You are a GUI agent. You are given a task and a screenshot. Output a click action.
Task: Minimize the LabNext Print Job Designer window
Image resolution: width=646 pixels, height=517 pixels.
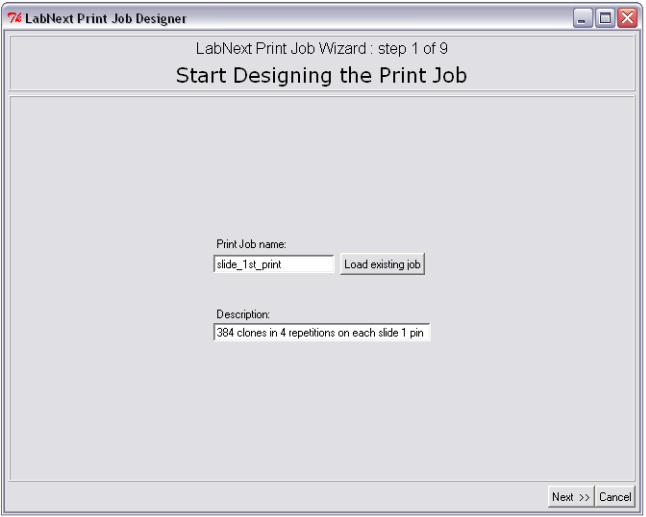click(582, 18)
